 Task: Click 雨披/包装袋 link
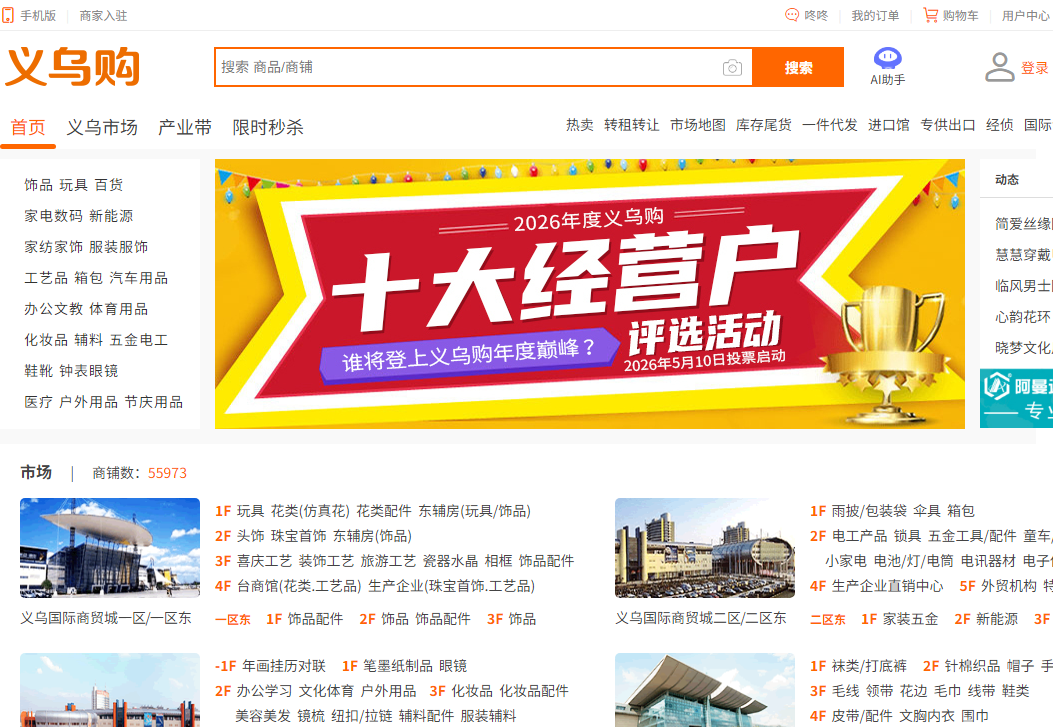pos(868,511)
